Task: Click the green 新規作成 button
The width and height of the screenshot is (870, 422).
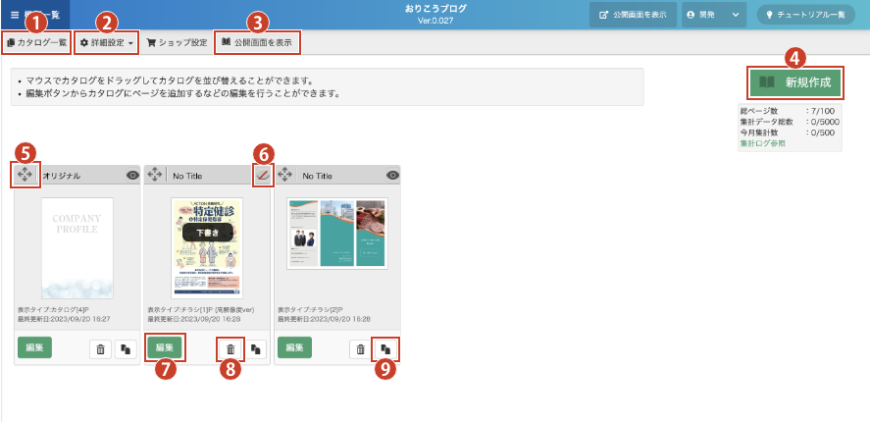Action: [796, 81]
